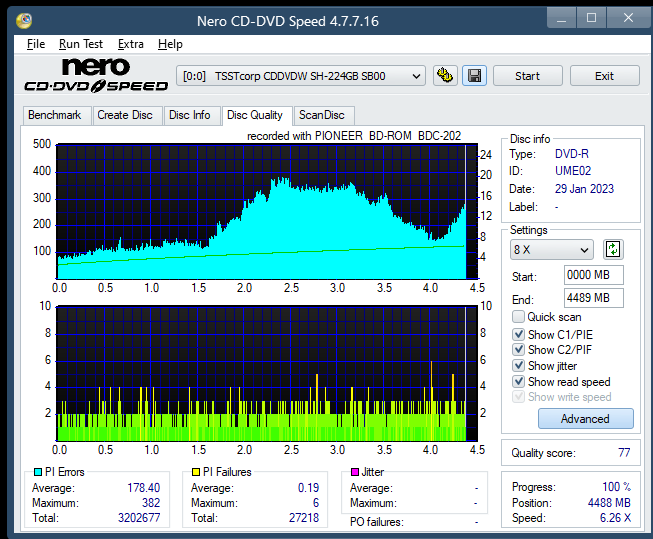Open the drive options tool icon

click(x=445, y=76)
